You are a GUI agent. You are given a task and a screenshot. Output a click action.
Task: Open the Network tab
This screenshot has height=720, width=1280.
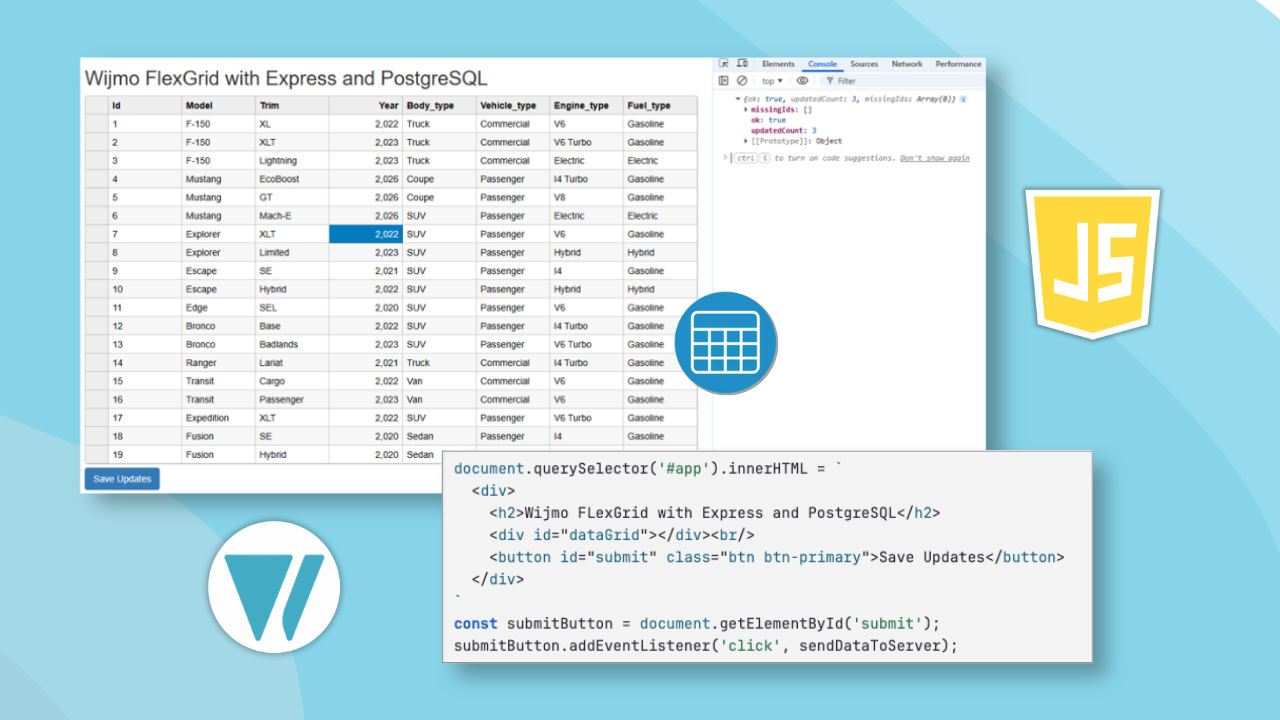coord(907,64)
